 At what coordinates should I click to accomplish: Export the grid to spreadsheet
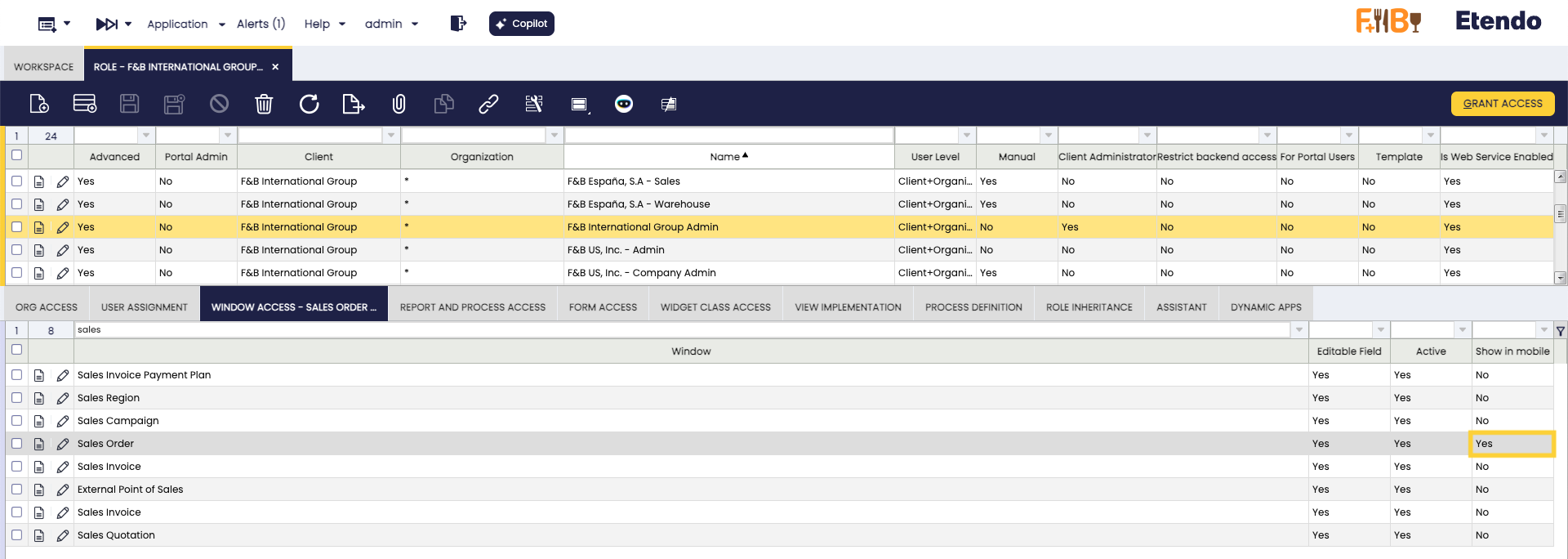[354, 104]
